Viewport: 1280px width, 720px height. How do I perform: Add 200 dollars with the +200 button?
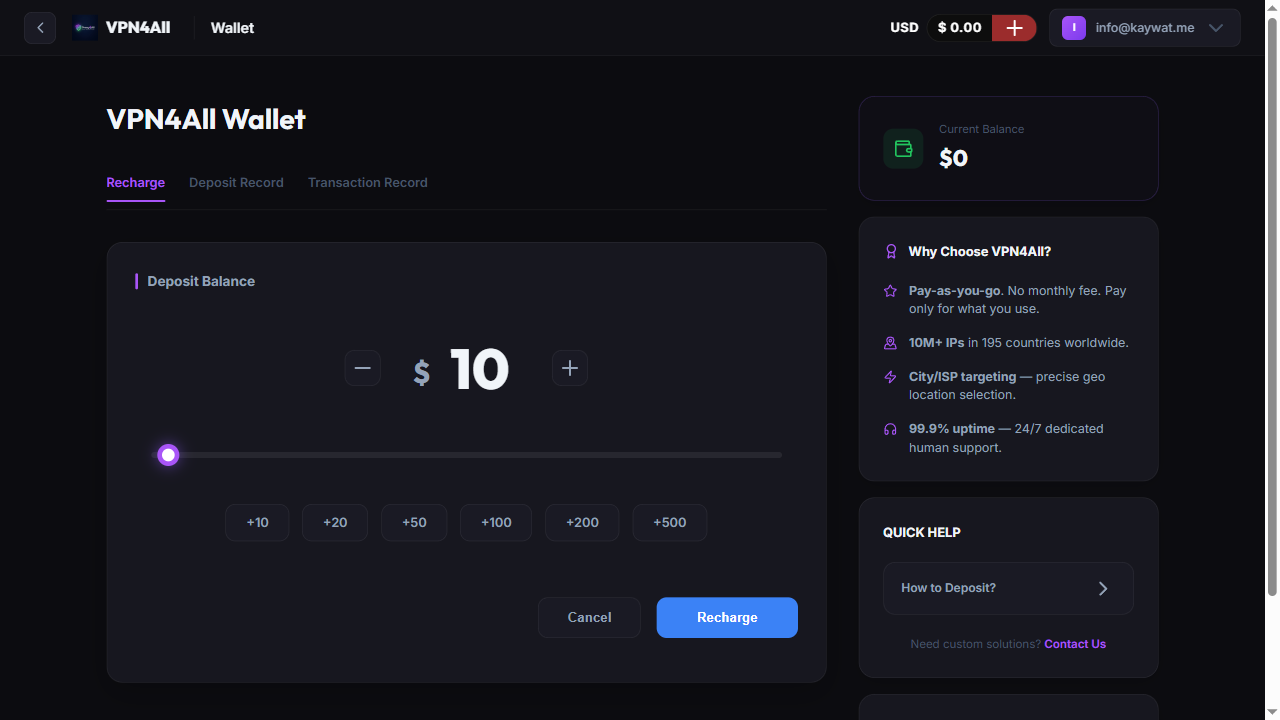[582, 523]
